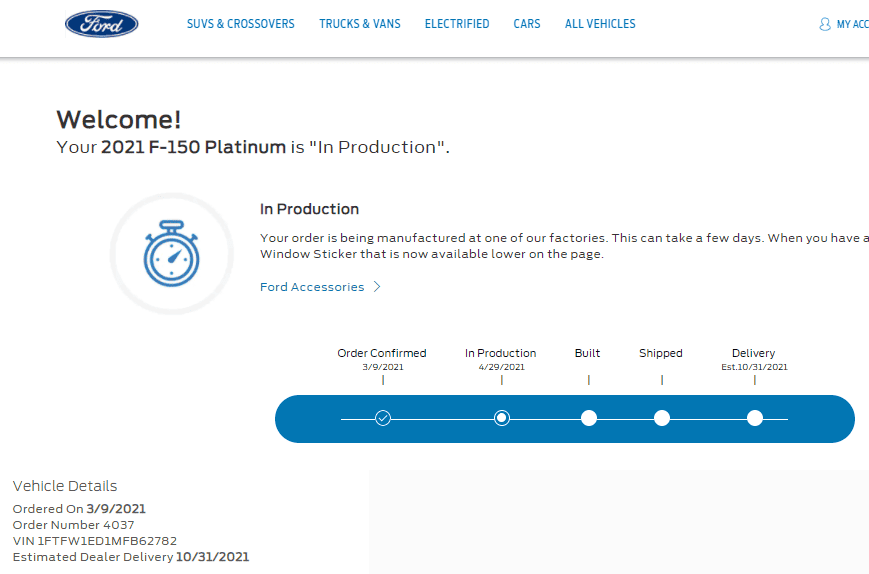Click the Ford oval logo
Image resolution: width=869 pixels, height=574 pixels.
[101, 24]
